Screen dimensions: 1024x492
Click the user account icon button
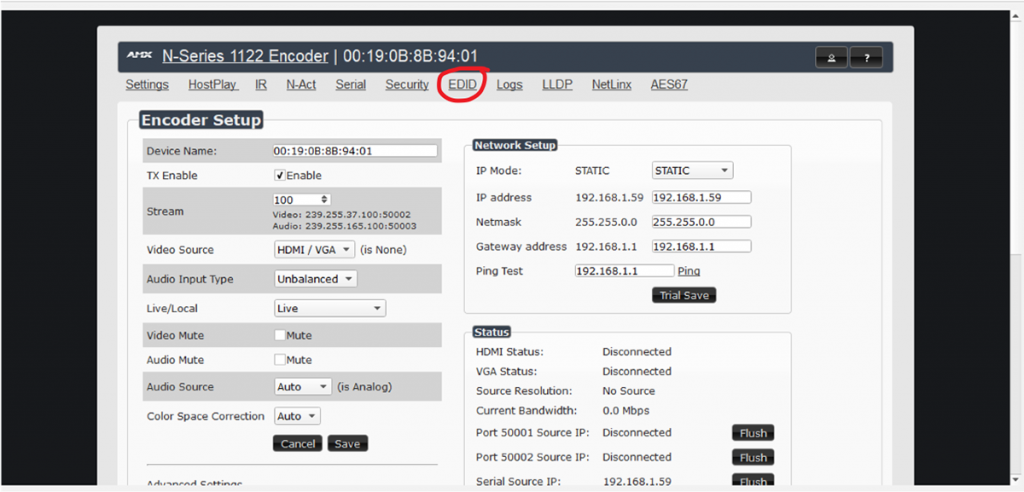point(831,57)
